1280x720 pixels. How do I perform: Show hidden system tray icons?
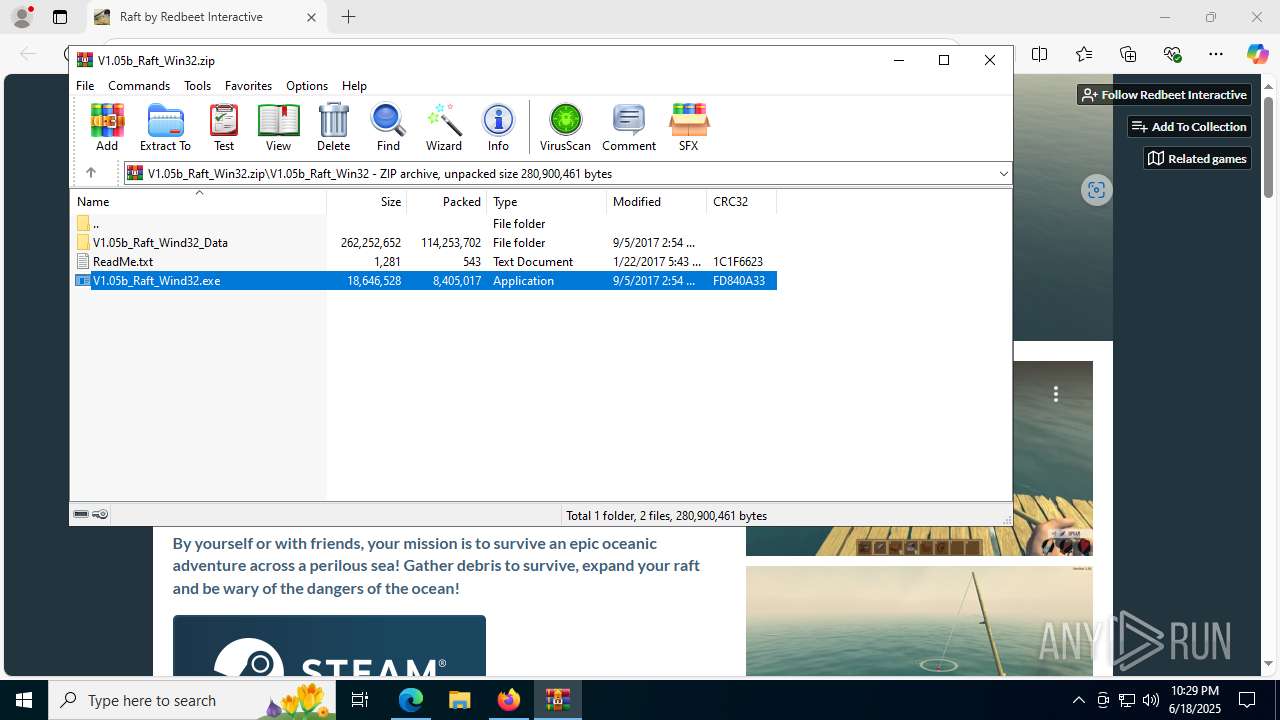click(1078, 700)
